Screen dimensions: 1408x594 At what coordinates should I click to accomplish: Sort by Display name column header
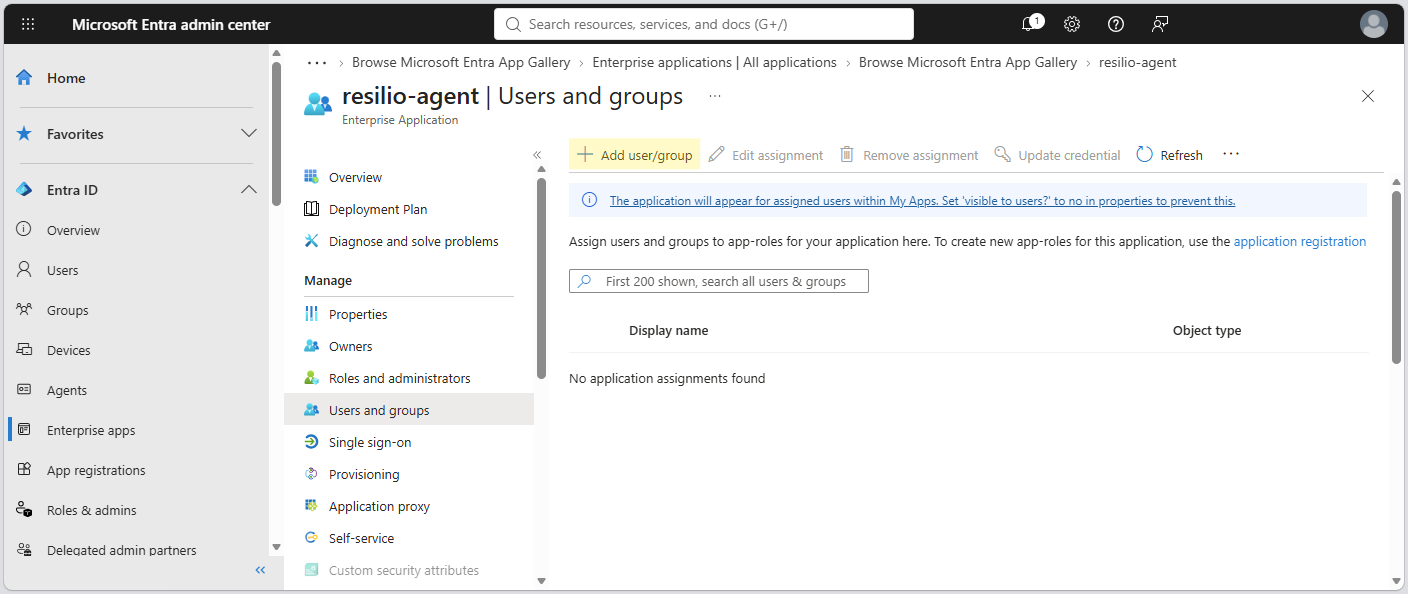tap(668, 330)
